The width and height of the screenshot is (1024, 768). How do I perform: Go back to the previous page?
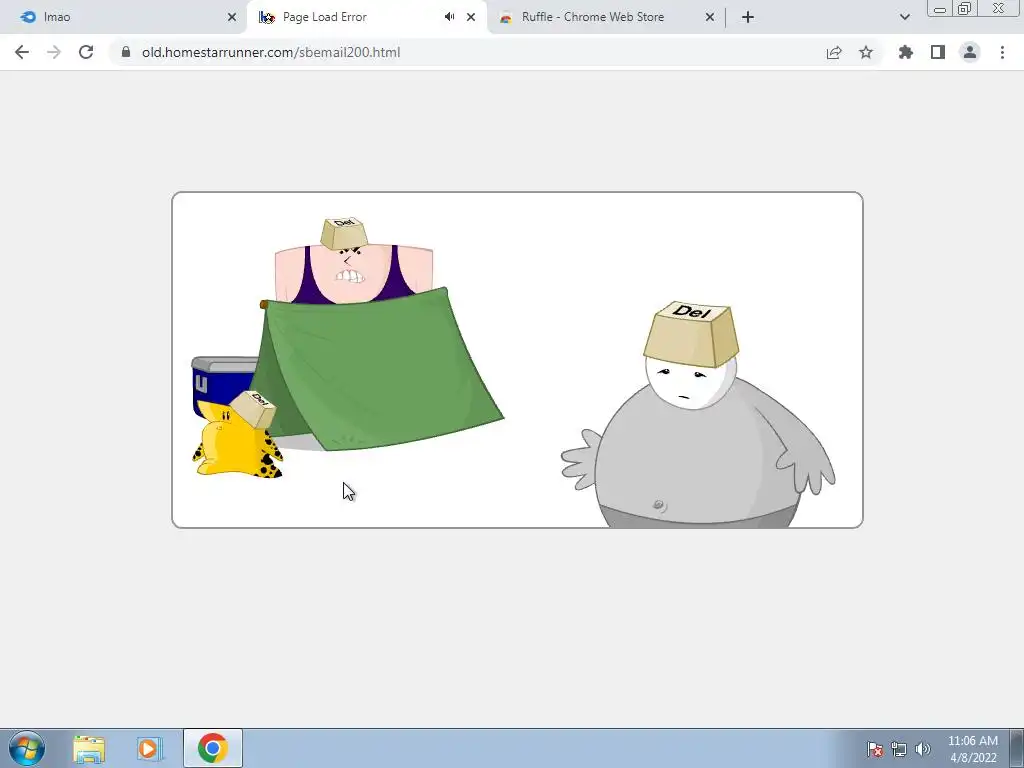[x=22, y=52]
